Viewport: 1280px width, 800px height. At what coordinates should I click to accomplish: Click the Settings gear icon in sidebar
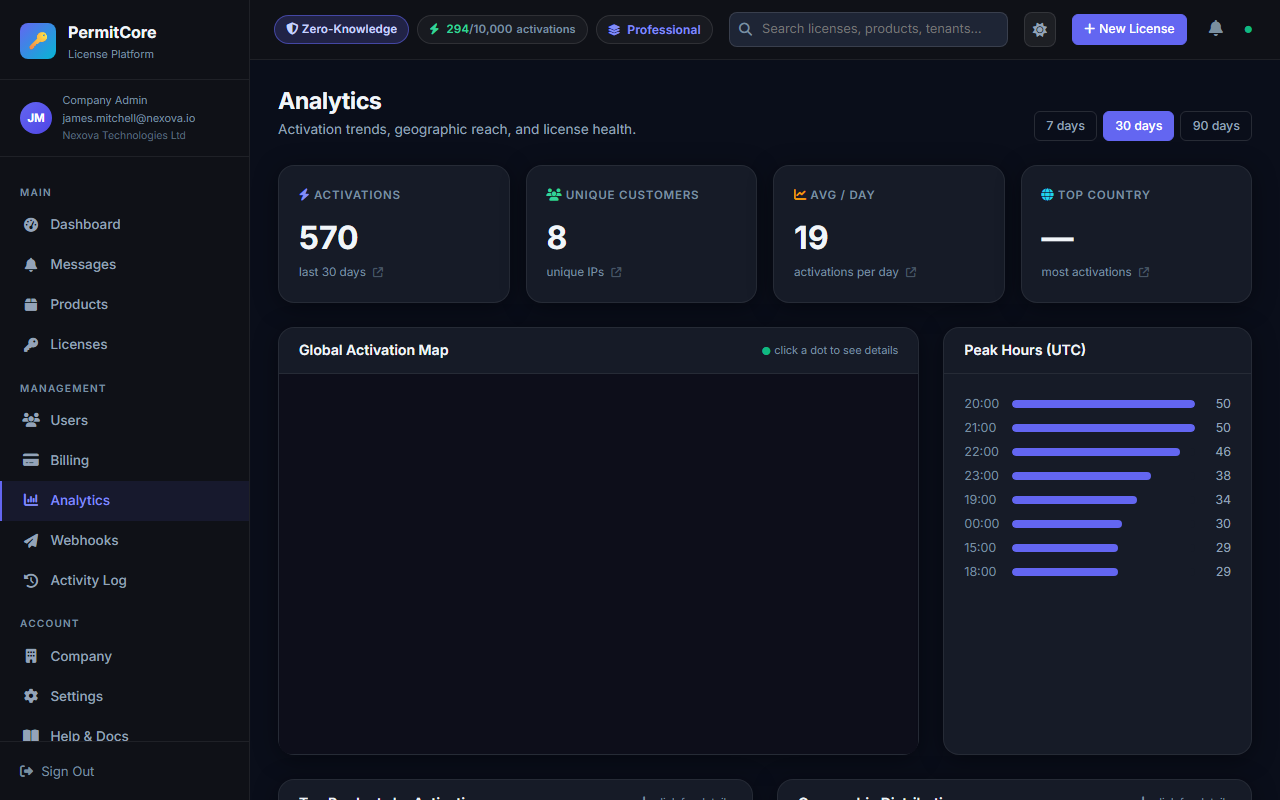click(31, 696)
